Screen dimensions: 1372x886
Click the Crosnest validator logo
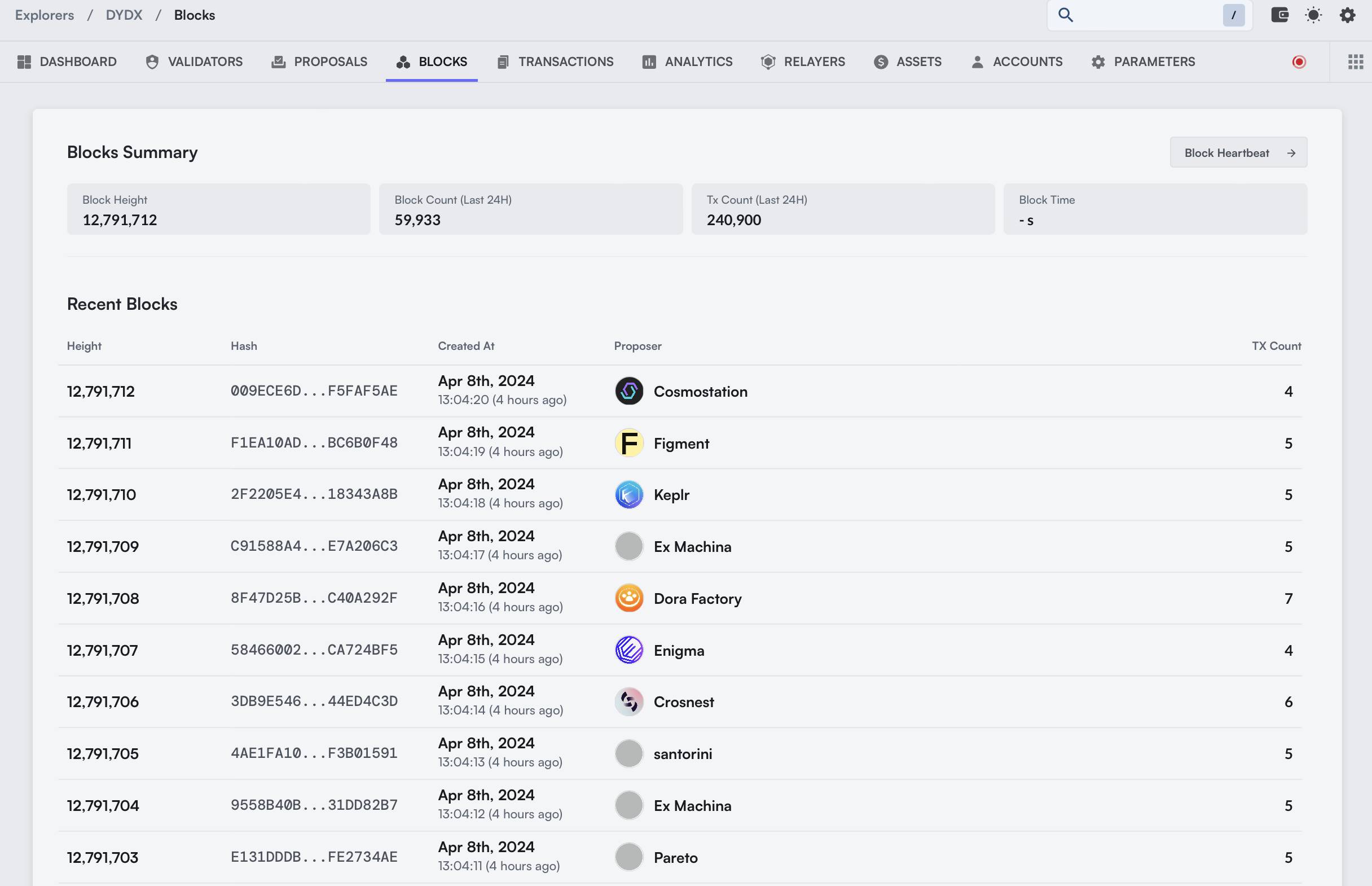[x=628, y=702]
